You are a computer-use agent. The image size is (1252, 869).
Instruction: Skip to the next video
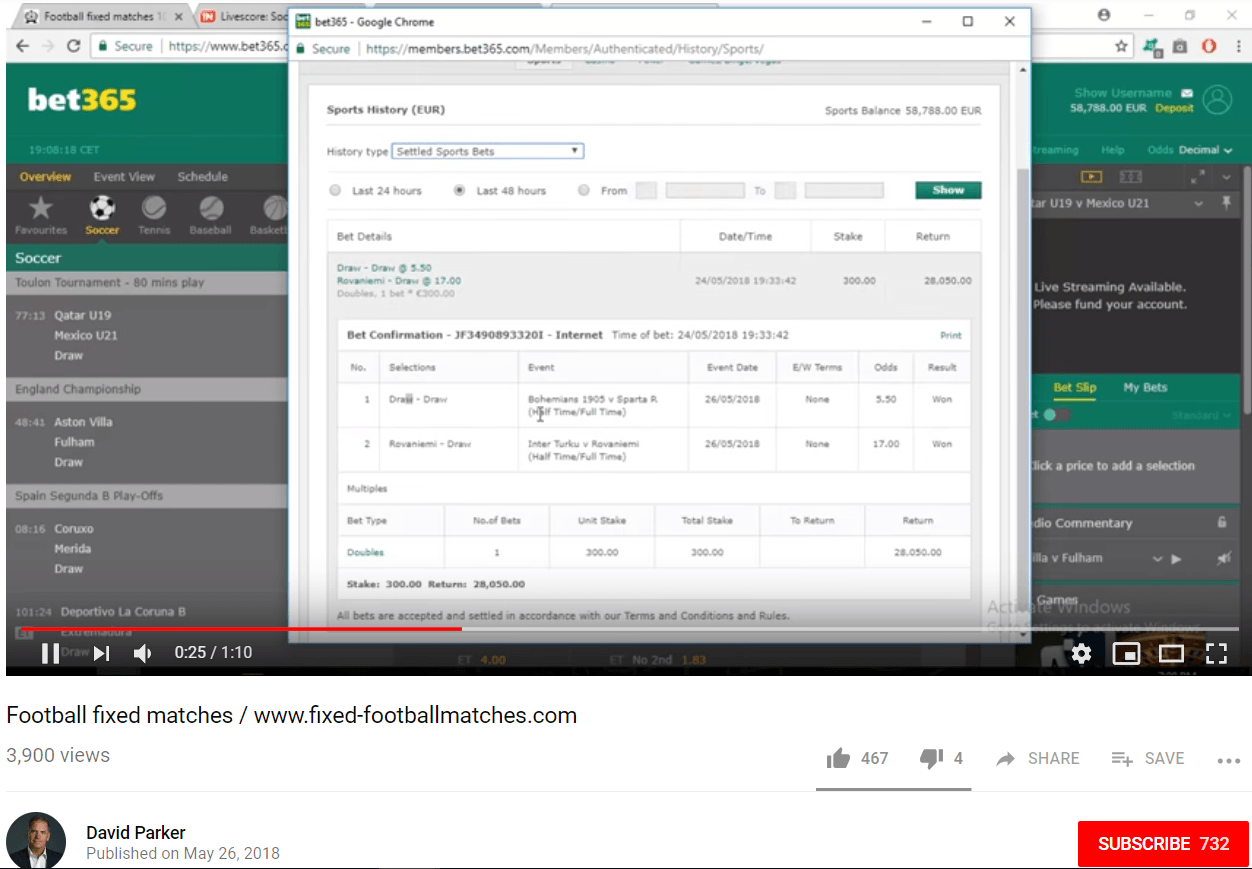[101, 653]
